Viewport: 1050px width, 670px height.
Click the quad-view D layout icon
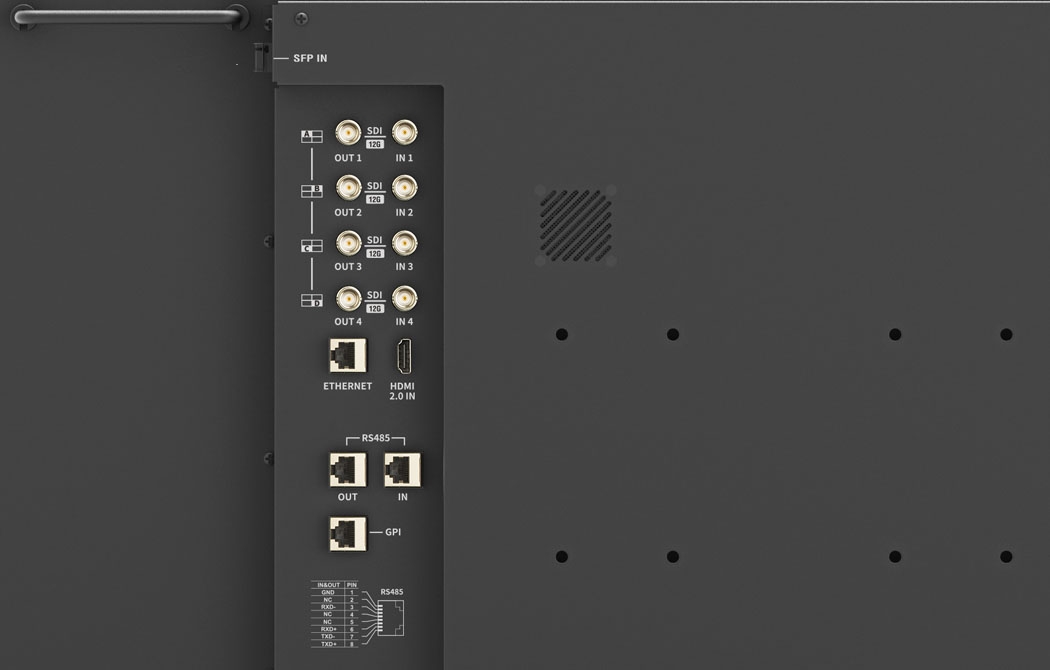[x=312, y=300]
